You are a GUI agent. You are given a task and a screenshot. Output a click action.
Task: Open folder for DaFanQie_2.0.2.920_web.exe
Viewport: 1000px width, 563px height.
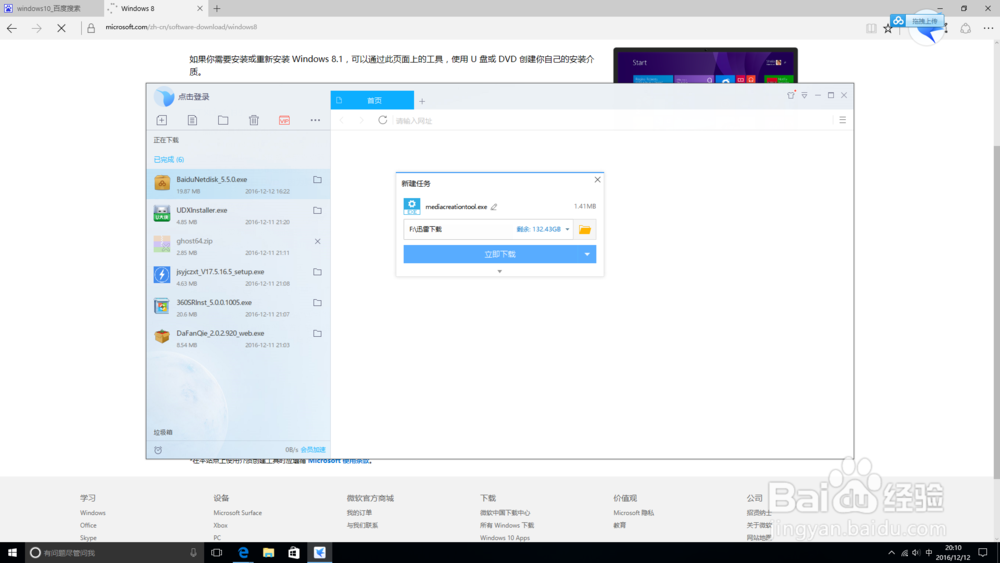pyautogui.click(x=317, y=333)
